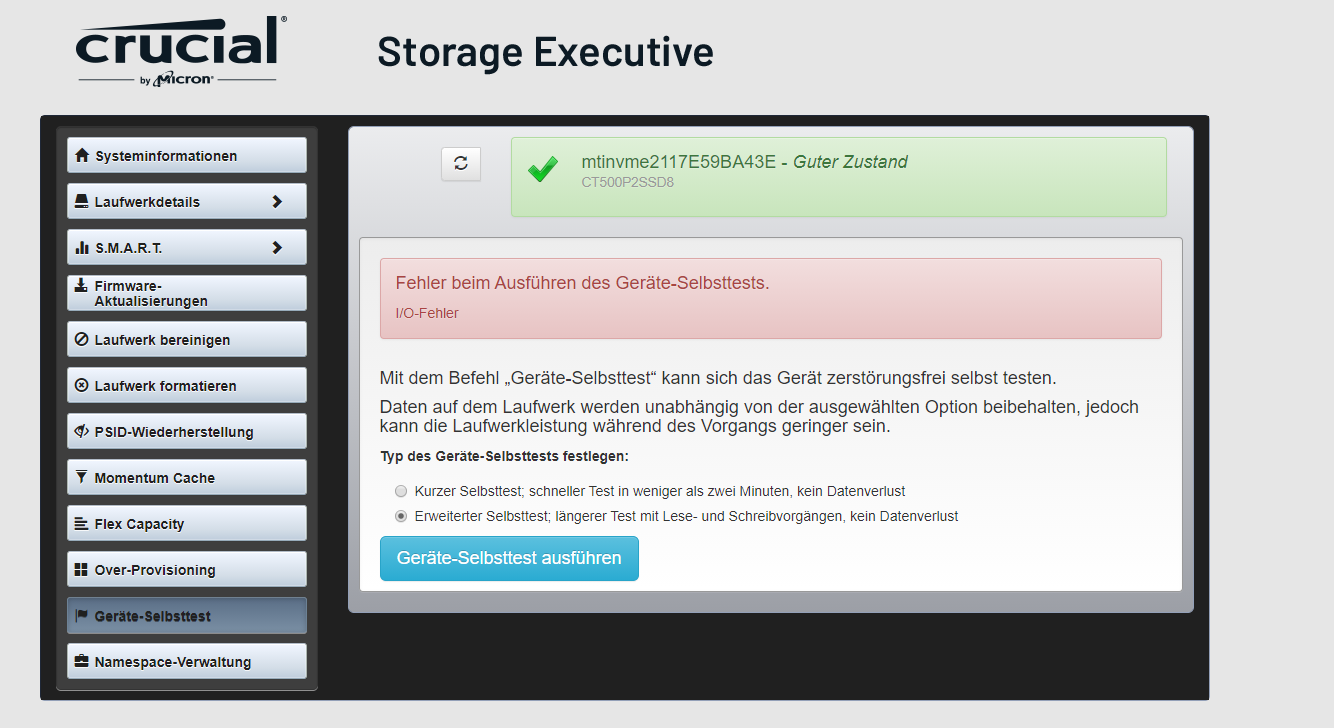1334x728 pixels.
Task: Click the home icon beside Systeminformationen
Action: (x=82, y=155)
